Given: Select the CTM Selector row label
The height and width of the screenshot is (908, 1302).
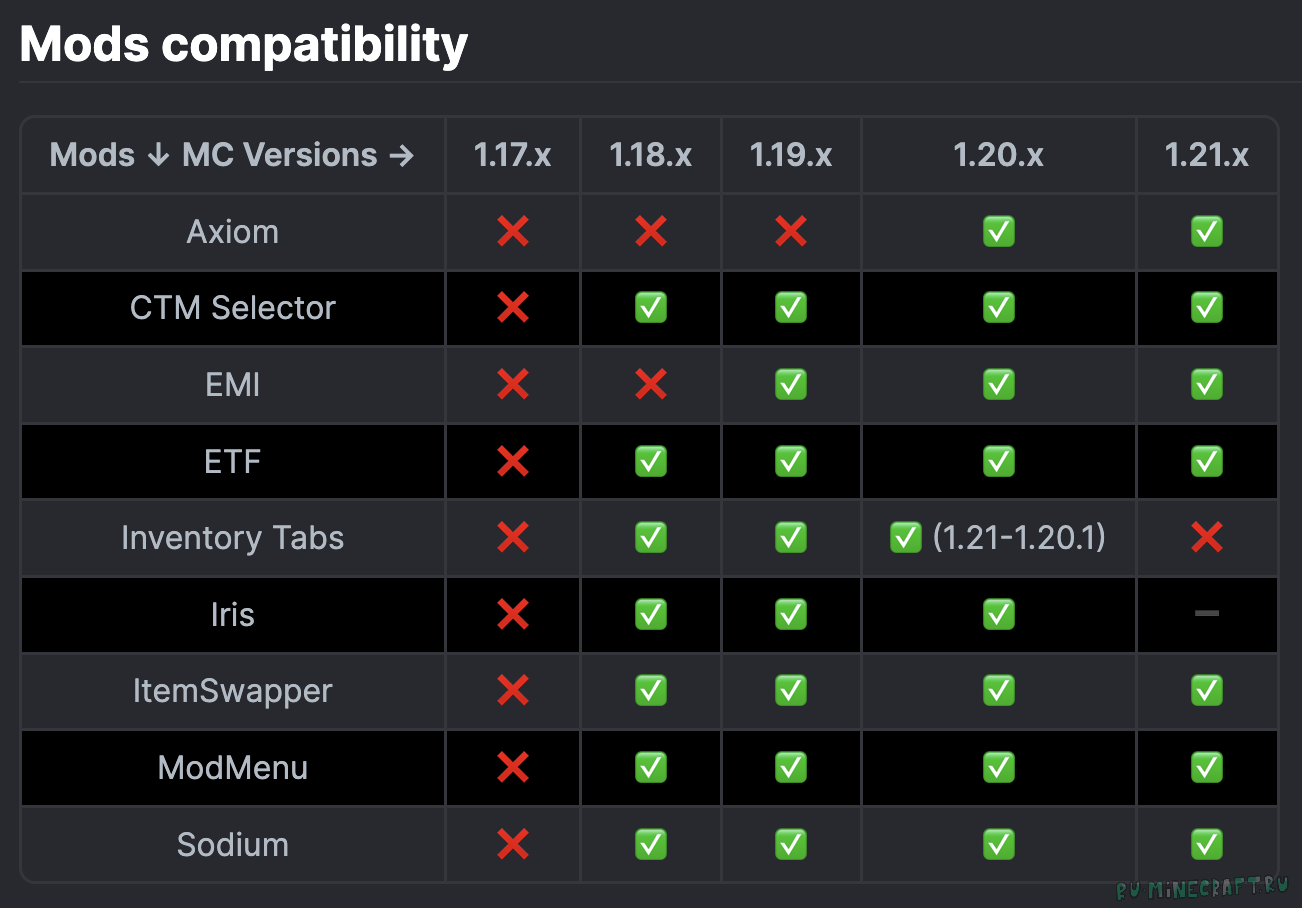Looking at the screenshot, I should click(233, 308).
